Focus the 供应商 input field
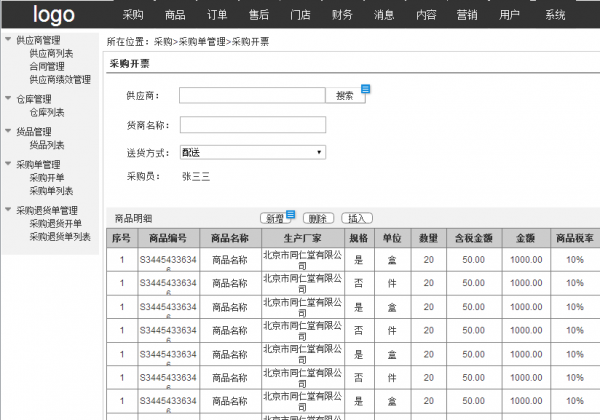The image size is (600, 420). (x=252, y=95)
